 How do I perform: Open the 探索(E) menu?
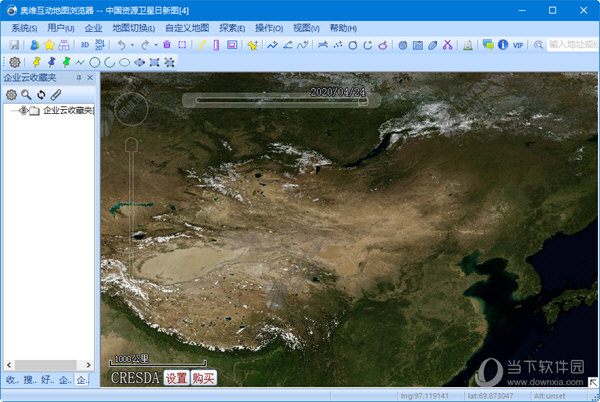pyautogui.click(x=232, y=28)
